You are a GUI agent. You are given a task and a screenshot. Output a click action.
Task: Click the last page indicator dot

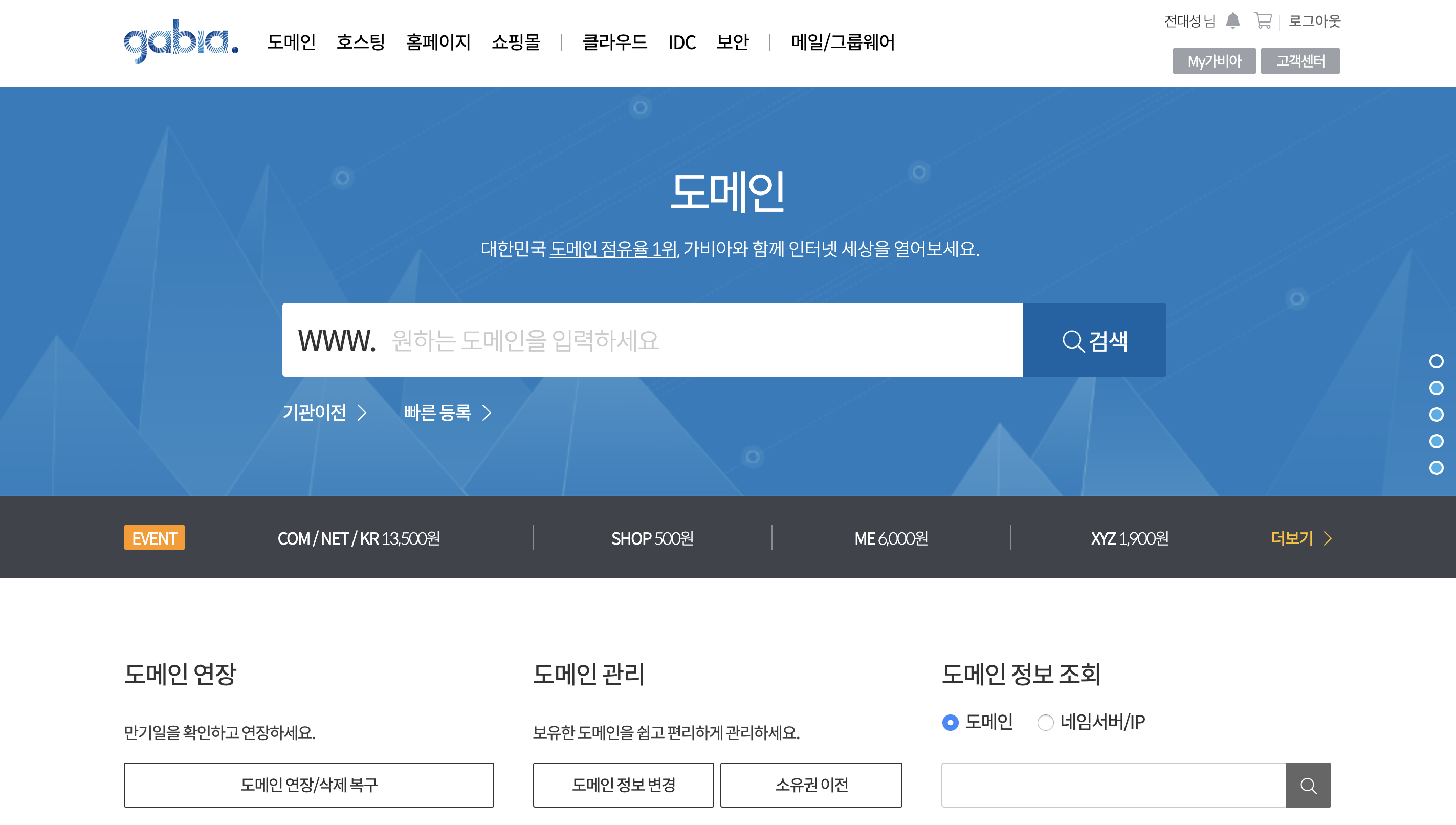tap(1436, 468)
